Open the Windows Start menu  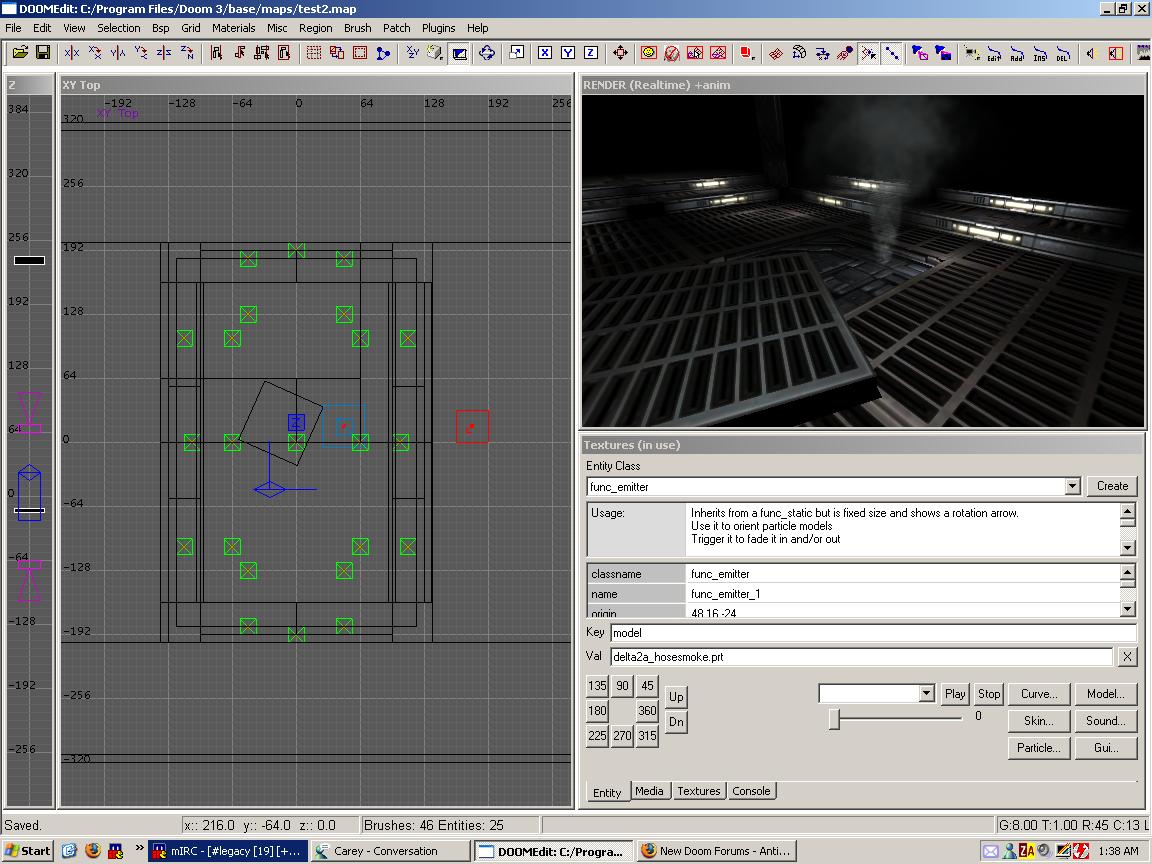tap(28, 851)
